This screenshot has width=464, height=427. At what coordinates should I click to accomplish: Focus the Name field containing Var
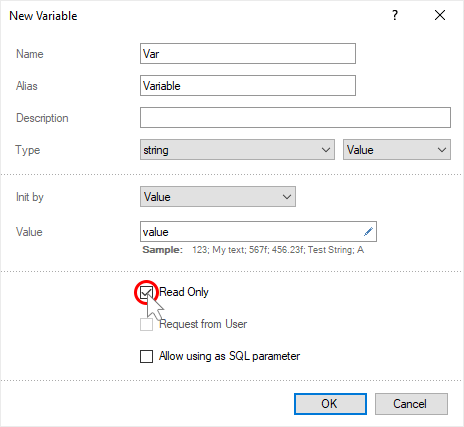[x=248, y=54]
